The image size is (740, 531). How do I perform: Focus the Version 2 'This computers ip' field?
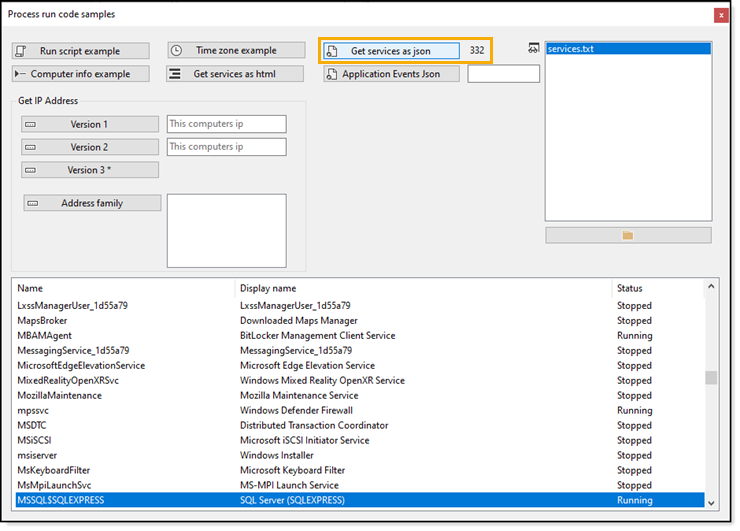[227, 147]
